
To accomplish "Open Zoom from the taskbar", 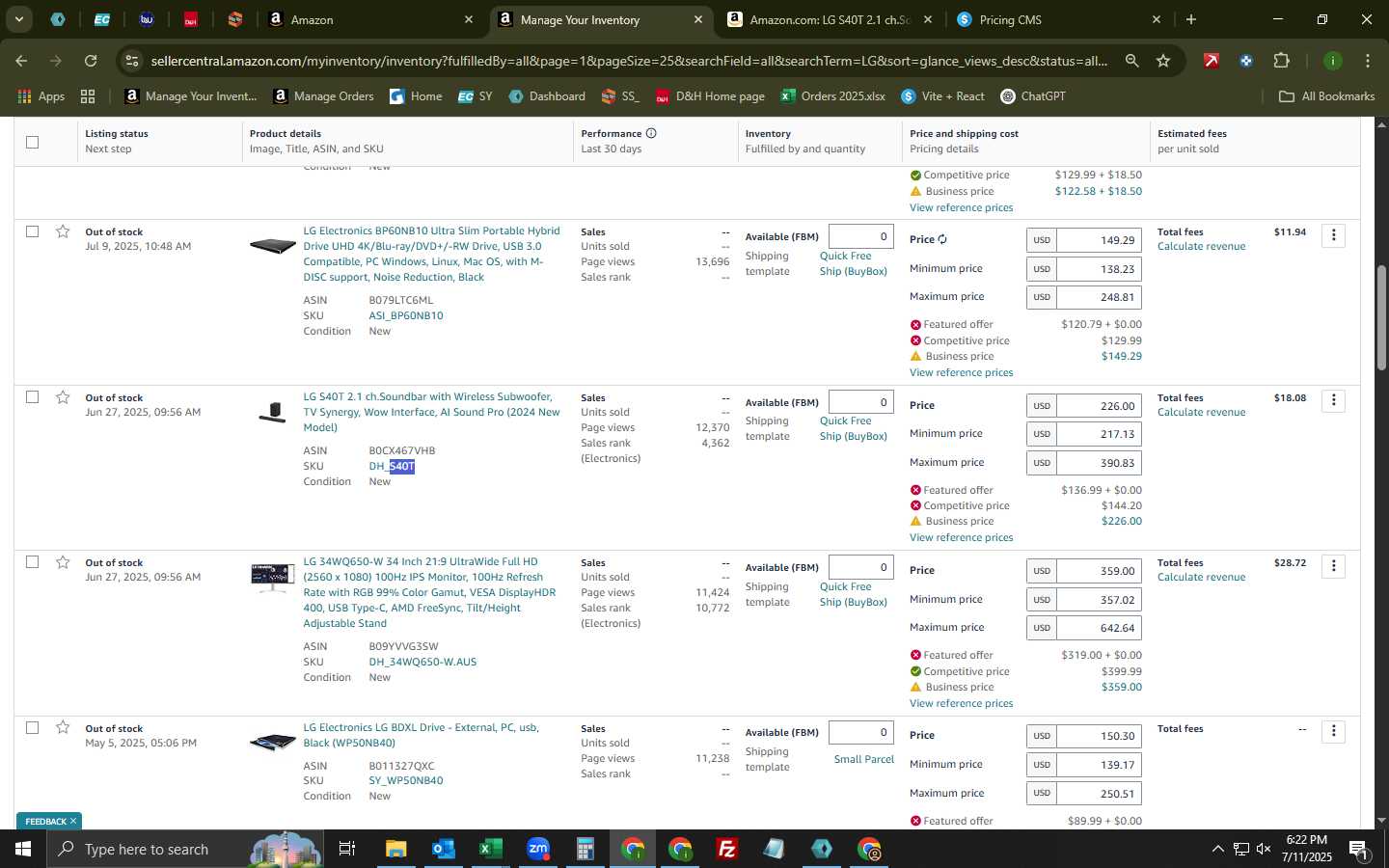I will [x=537, y=849].
